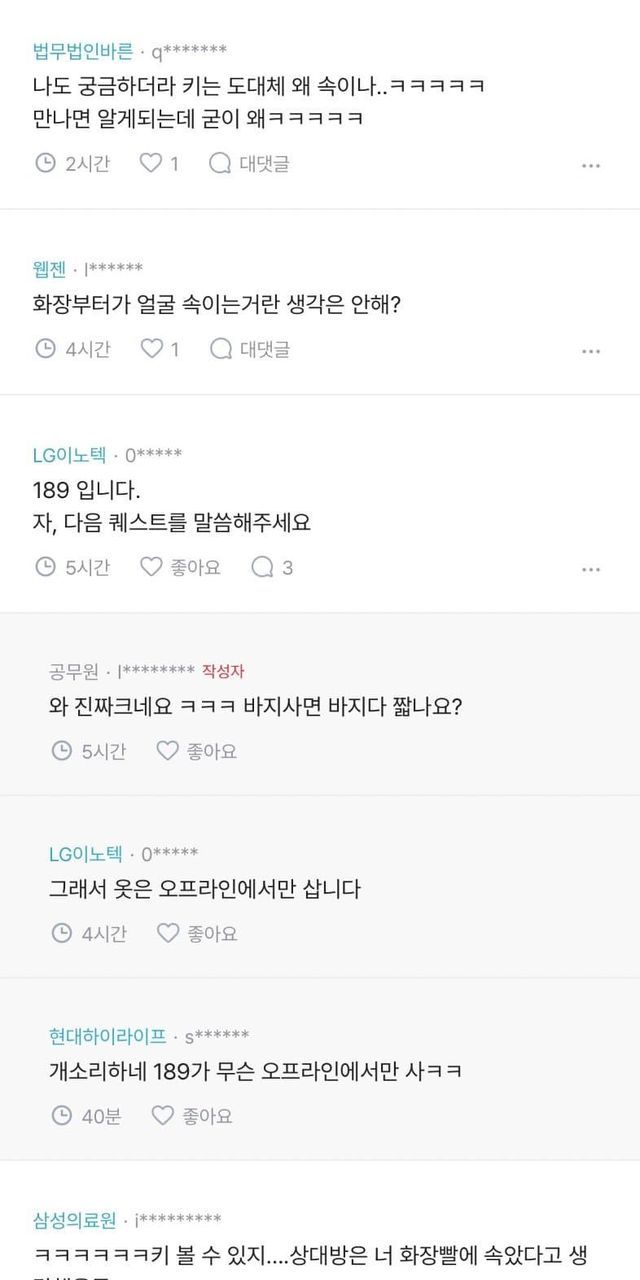Tap LG이노텍 company name on 189 comment
The width and height of the screenshot is (640, 1280).
(x=69, y=454)
